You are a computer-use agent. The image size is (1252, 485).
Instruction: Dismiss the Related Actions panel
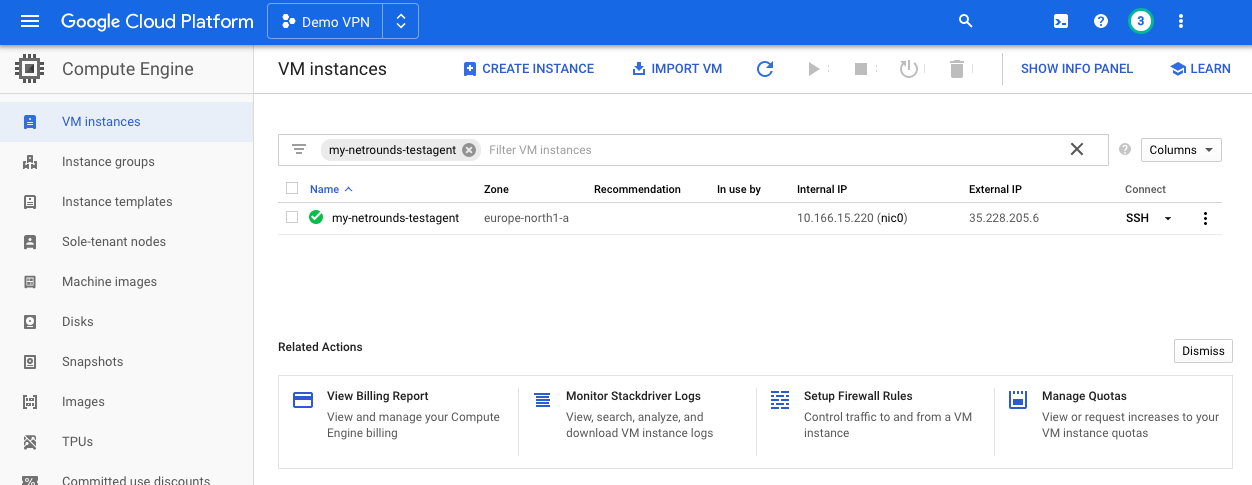coord(1203,351)
